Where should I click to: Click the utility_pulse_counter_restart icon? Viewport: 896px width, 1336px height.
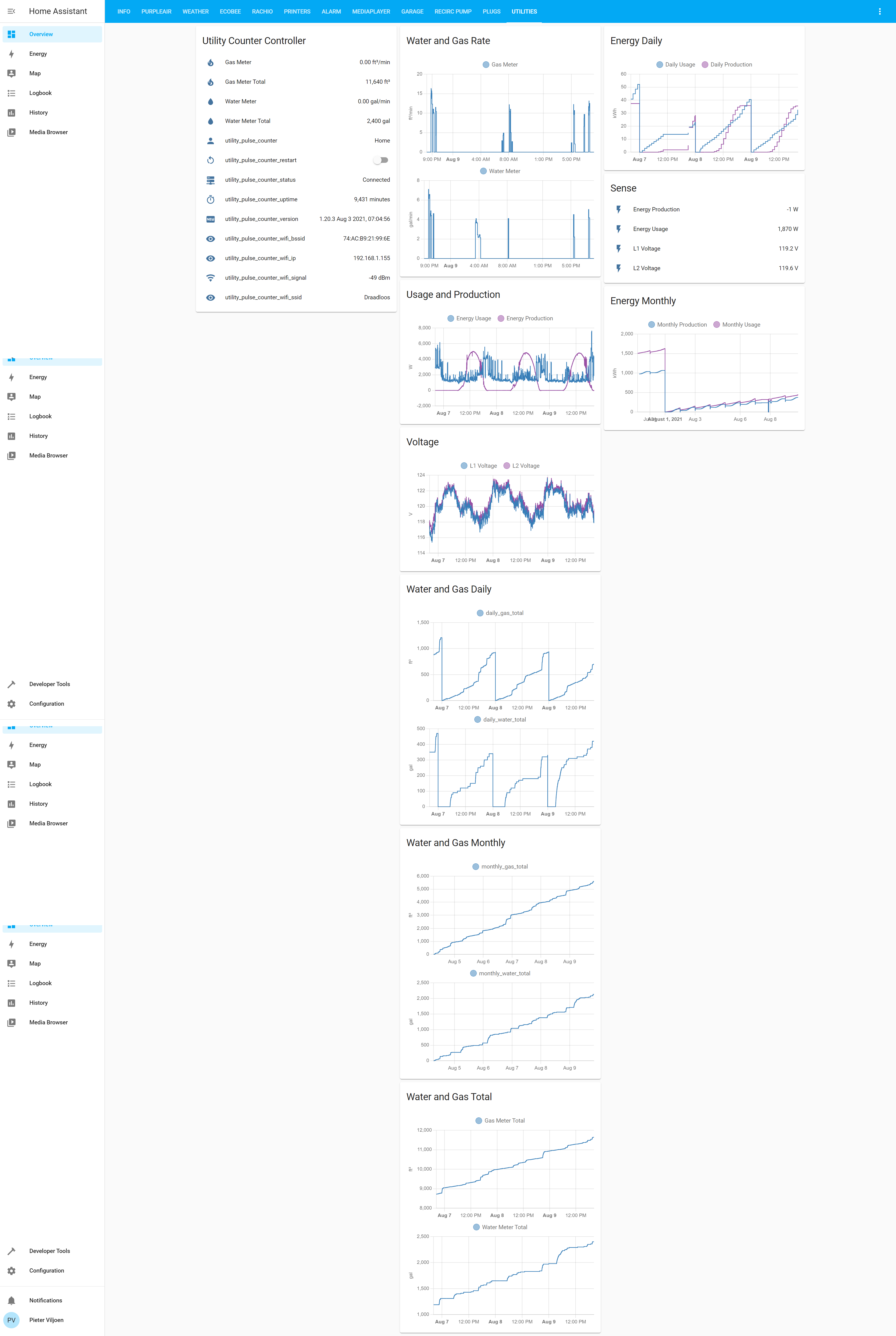(210, 160)
